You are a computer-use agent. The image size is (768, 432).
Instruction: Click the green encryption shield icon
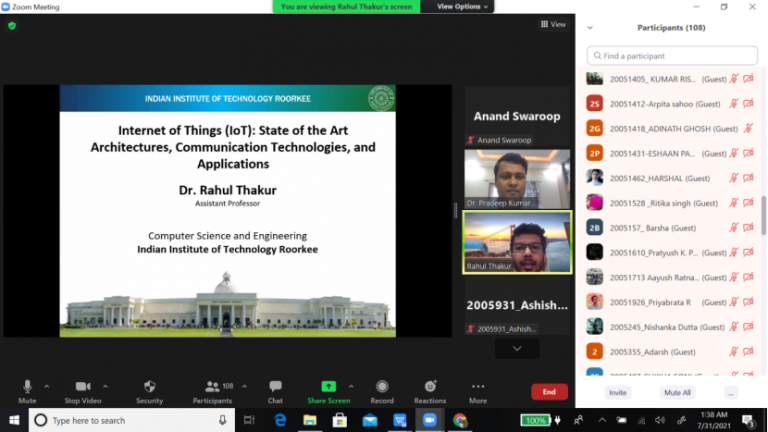pos(12,26)
